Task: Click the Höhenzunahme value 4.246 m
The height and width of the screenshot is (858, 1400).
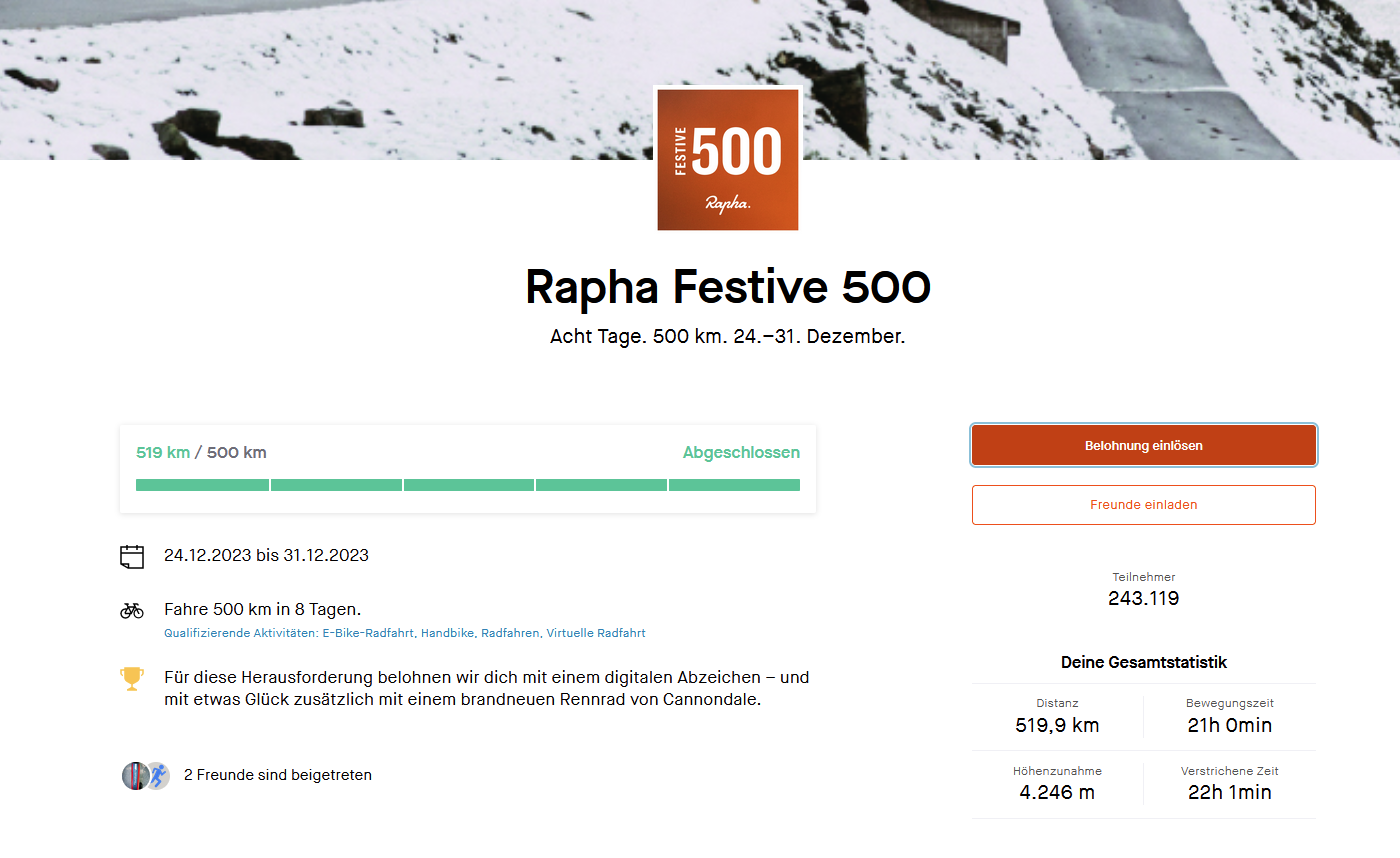Action: tap(1057, 792)
